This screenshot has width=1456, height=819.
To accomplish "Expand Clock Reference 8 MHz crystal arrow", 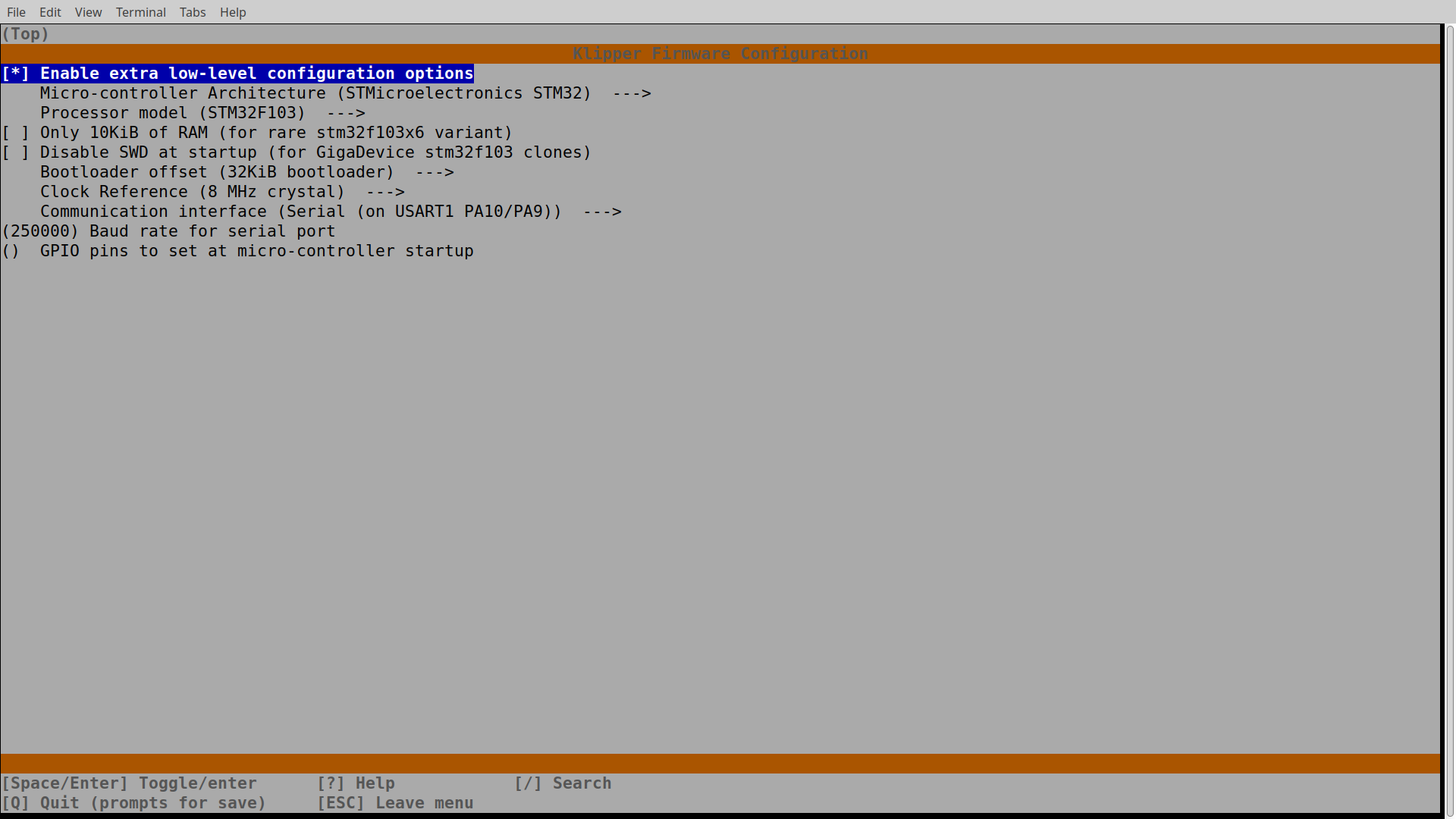I will [385, 192].
